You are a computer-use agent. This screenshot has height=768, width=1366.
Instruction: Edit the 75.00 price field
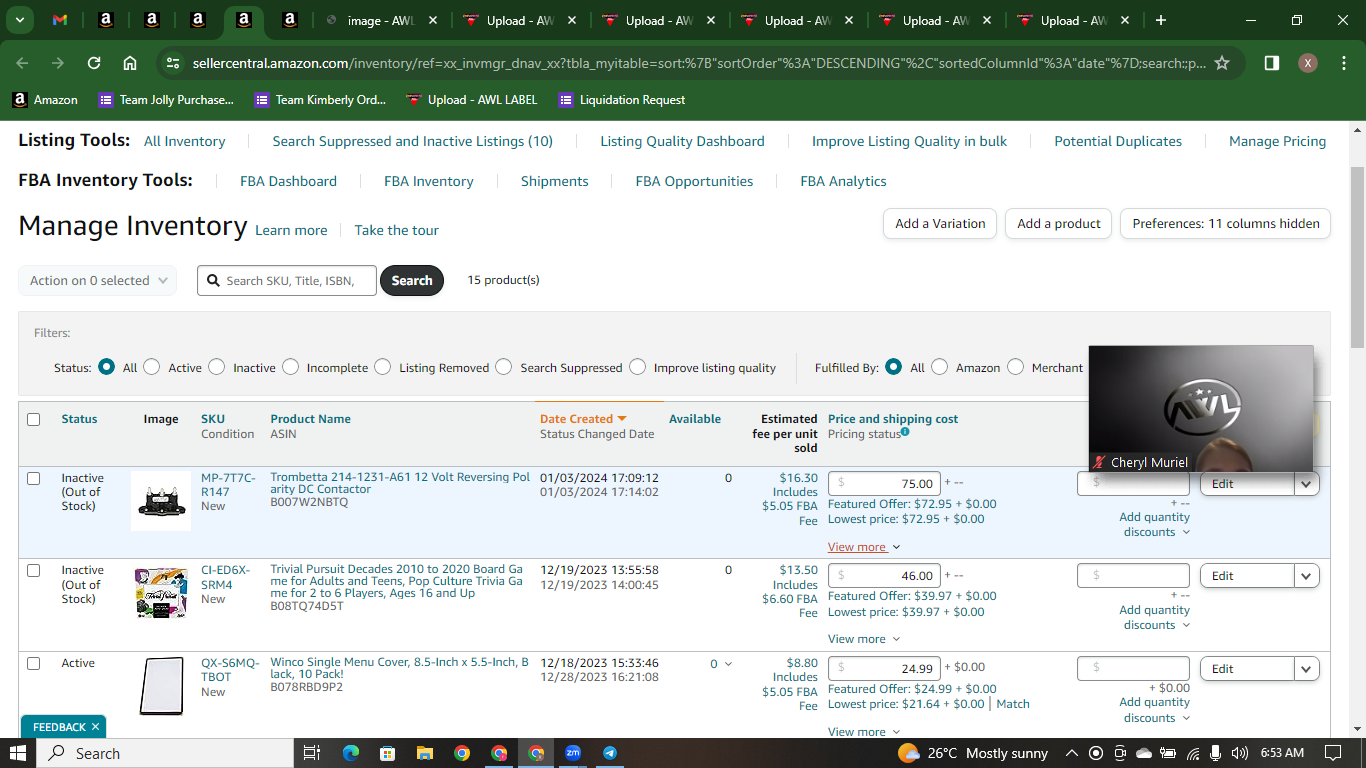coord(885,484)
